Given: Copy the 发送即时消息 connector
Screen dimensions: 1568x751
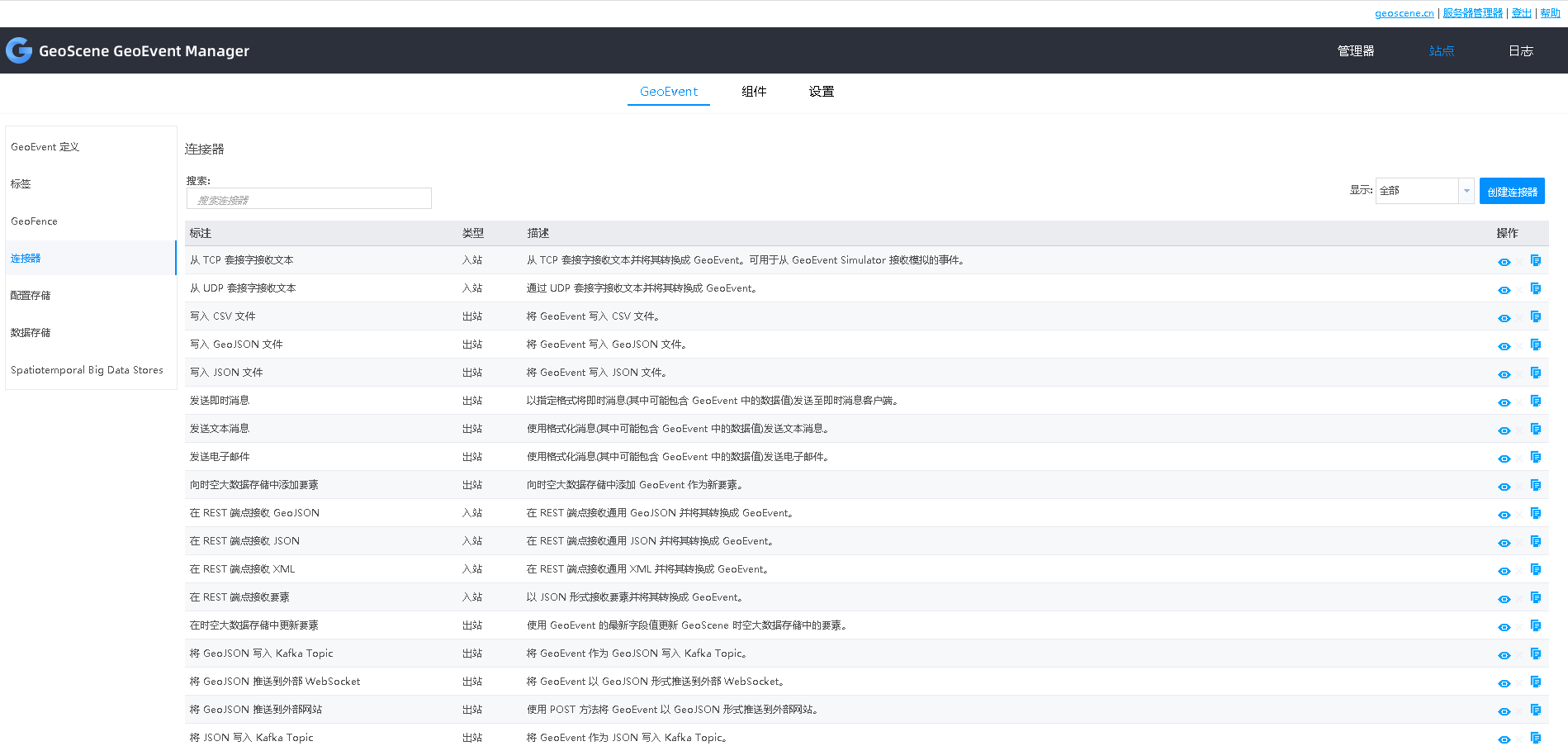Looking at the screenshot, I should coord(1537,401).
